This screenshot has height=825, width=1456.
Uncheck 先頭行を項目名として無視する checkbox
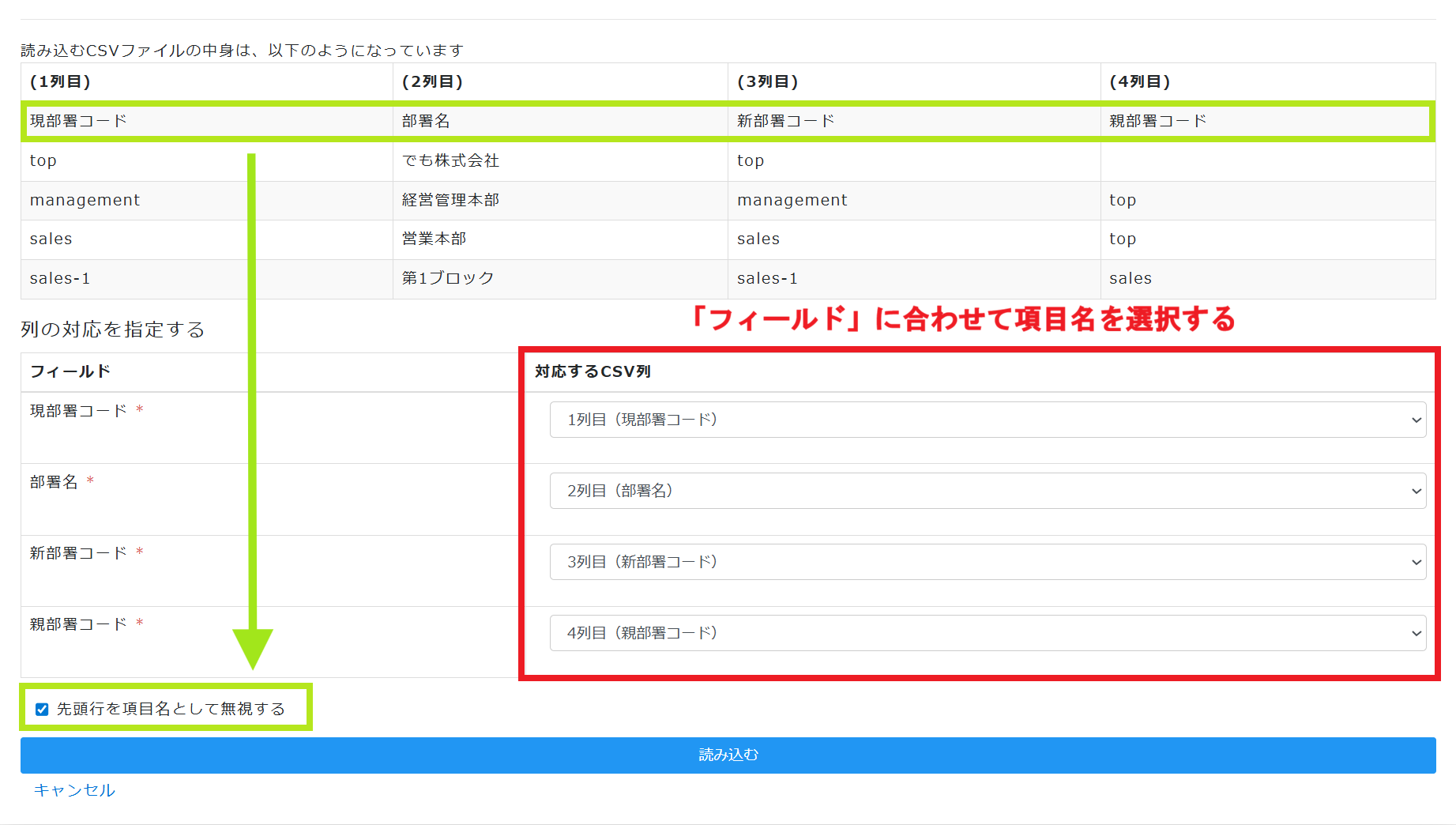(43, 710)
